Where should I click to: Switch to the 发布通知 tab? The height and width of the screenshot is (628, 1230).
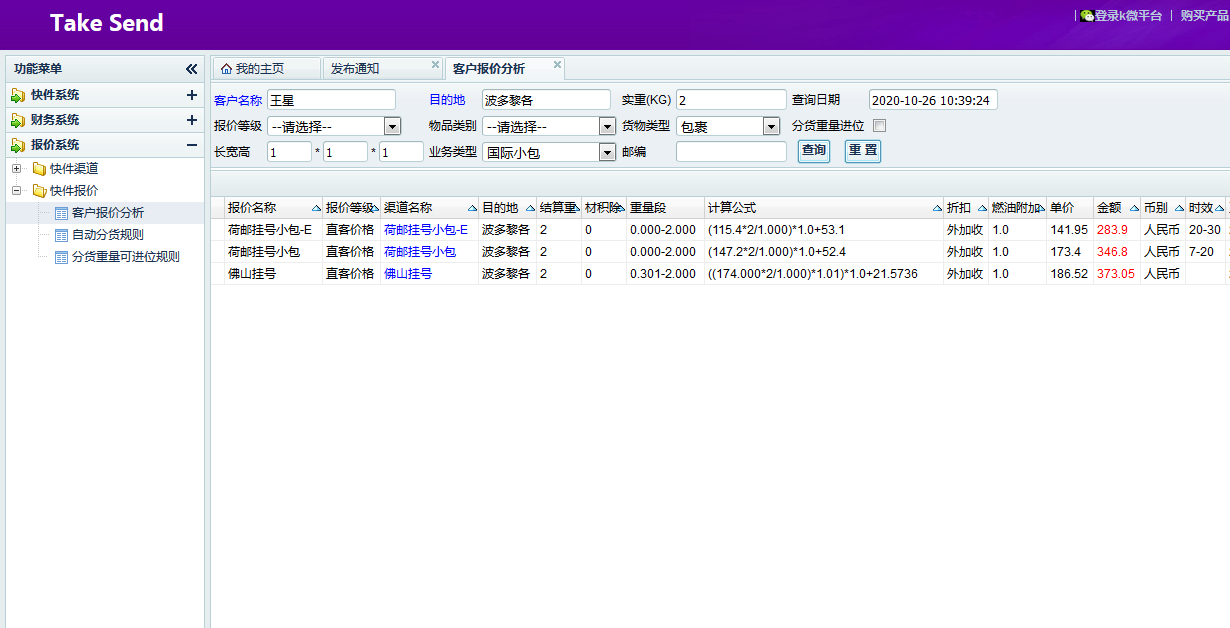click(x=356, y=69)
